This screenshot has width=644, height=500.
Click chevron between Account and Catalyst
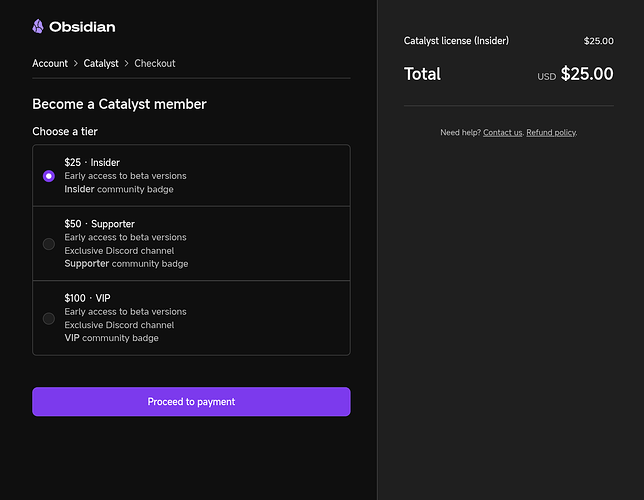[x=76, y=63]
